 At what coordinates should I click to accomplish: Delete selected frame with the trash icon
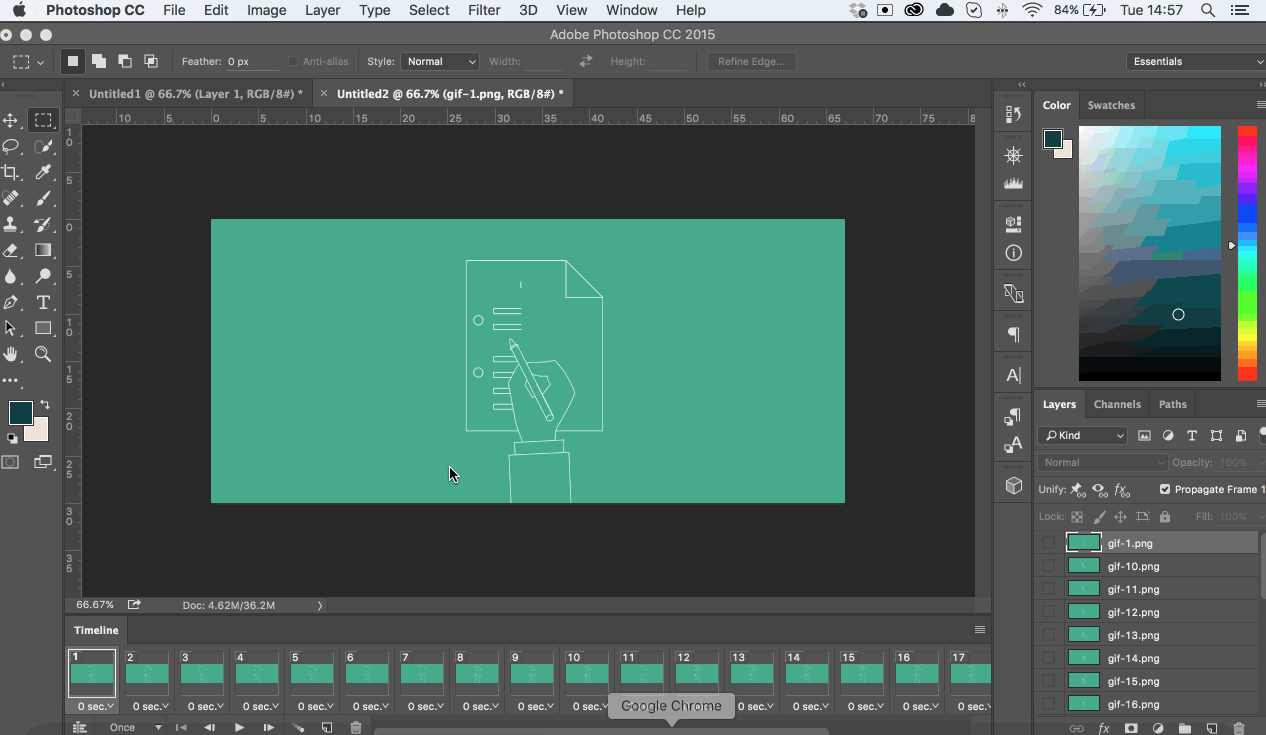coord(356,727)
